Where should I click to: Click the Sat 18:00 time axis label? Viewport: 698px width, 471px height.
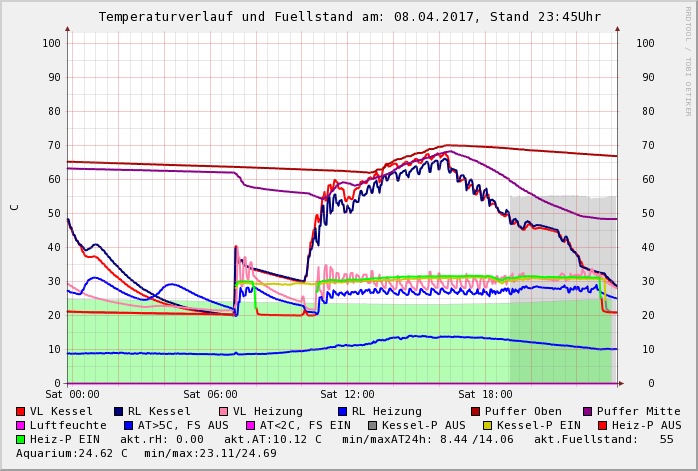click(x=485, y=394)
